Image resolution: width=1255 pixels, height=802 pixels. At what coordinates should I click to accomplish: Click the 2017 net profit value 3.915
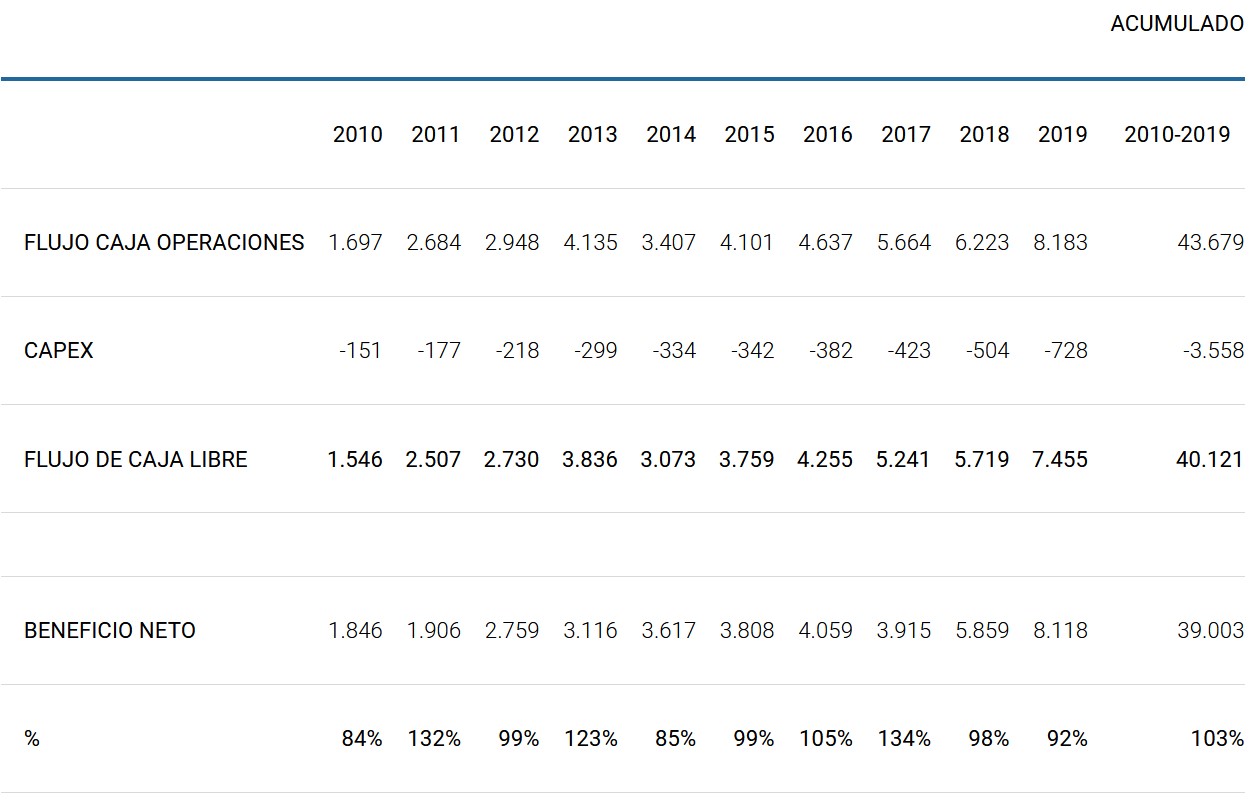click(x=904, y=631)
